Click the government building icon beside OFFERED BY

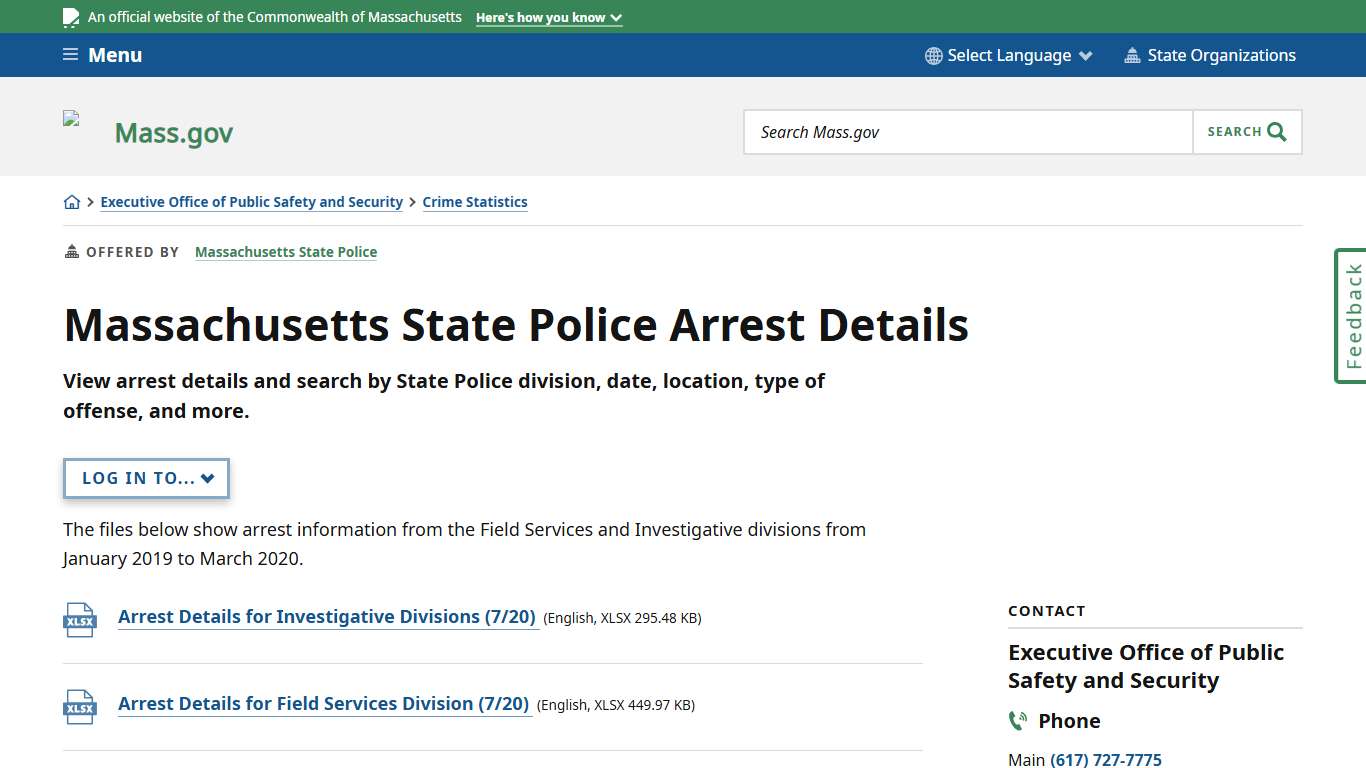coord(69,251)
